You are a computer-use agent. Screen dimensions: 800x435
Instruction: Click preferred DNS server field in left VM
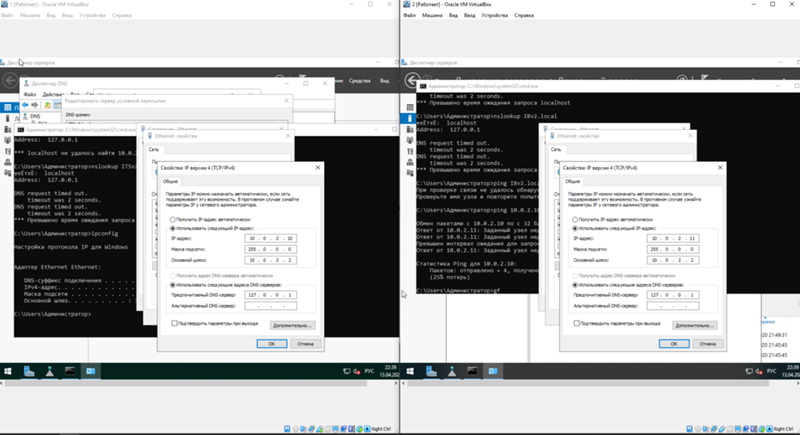270,295
